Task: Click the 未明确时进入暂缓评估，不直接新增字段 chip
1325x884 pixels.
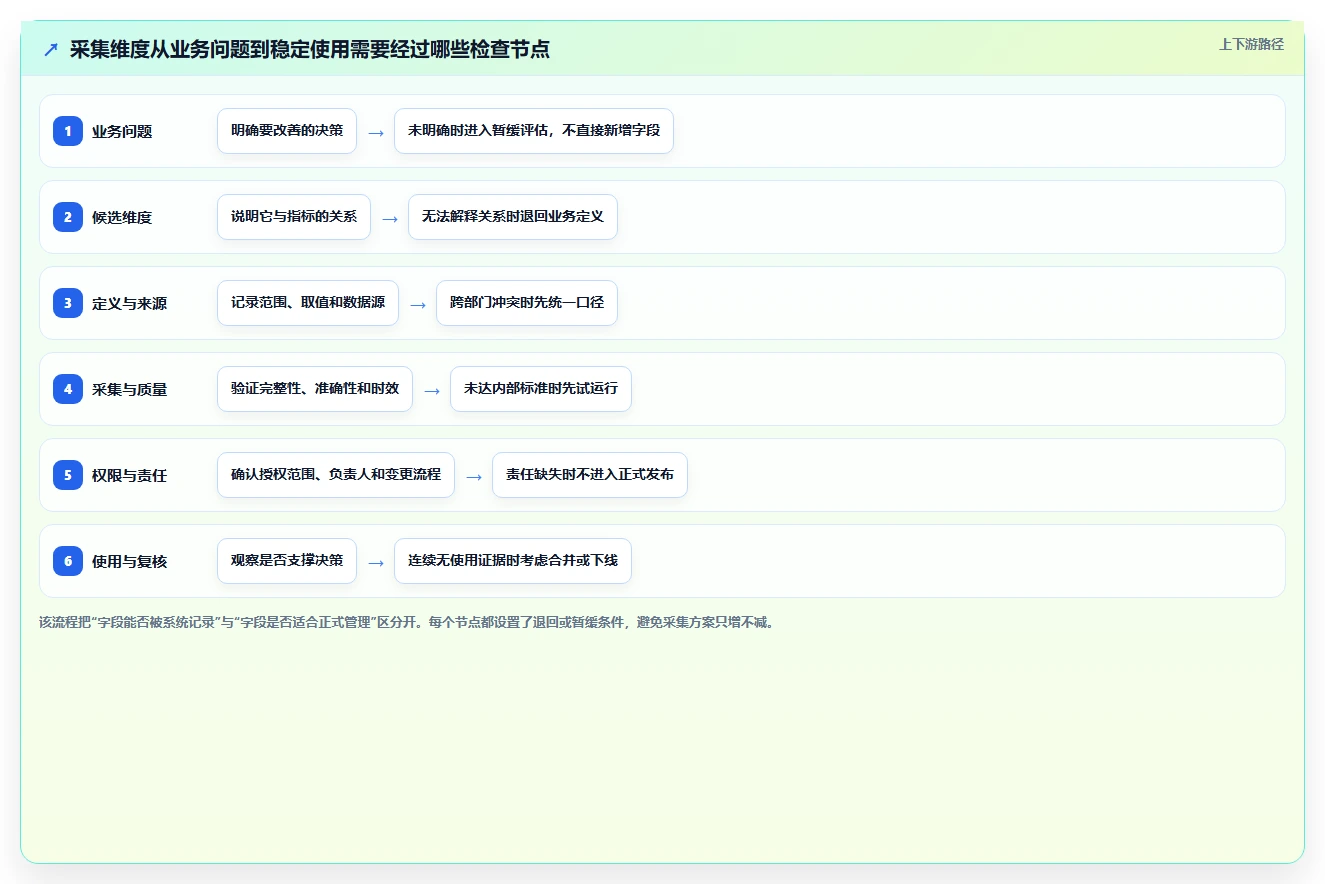Action: [534, 131]
